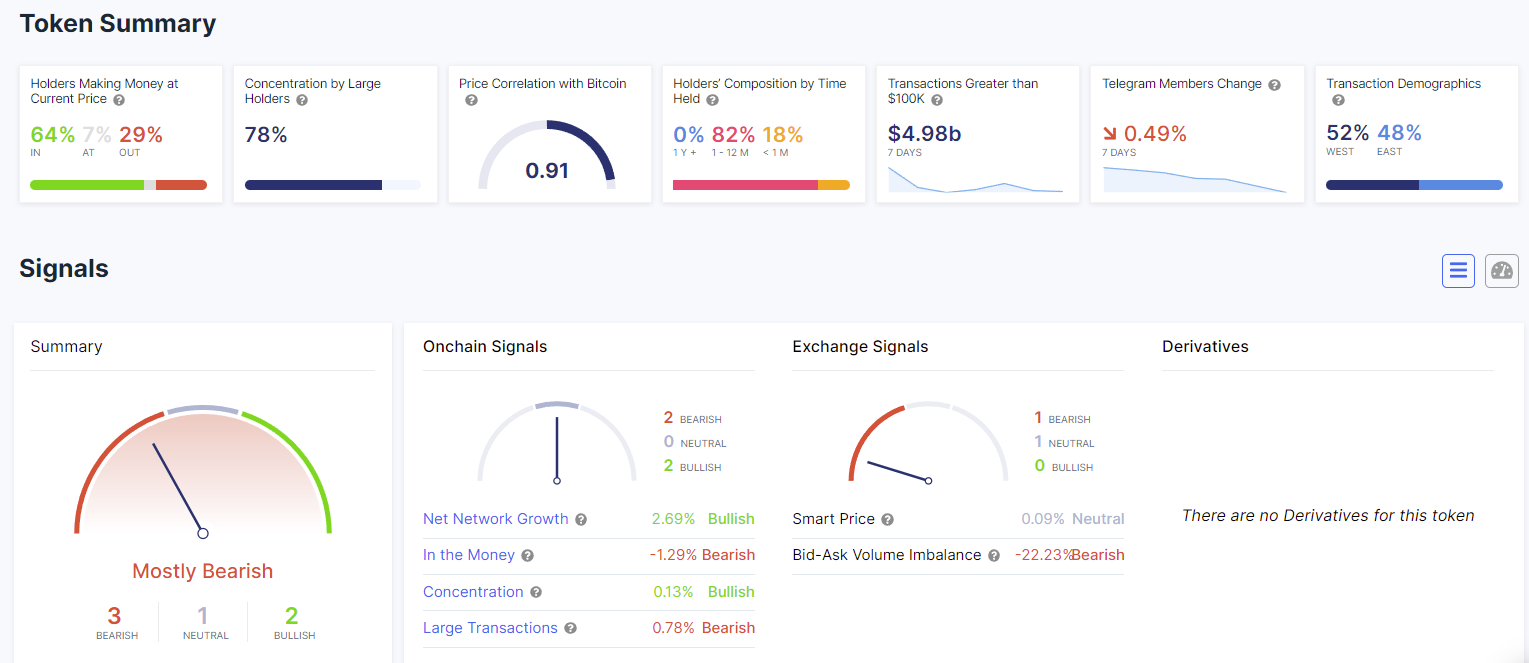Click the "29%" out-of-the-money value

141,134
